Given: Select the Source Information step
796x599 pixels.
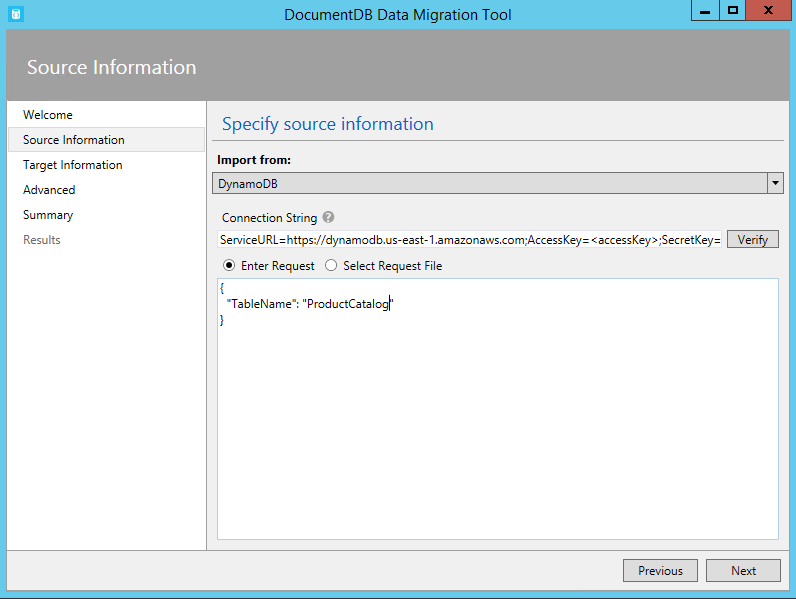Looking at the screenshot, I should [107, 140].
